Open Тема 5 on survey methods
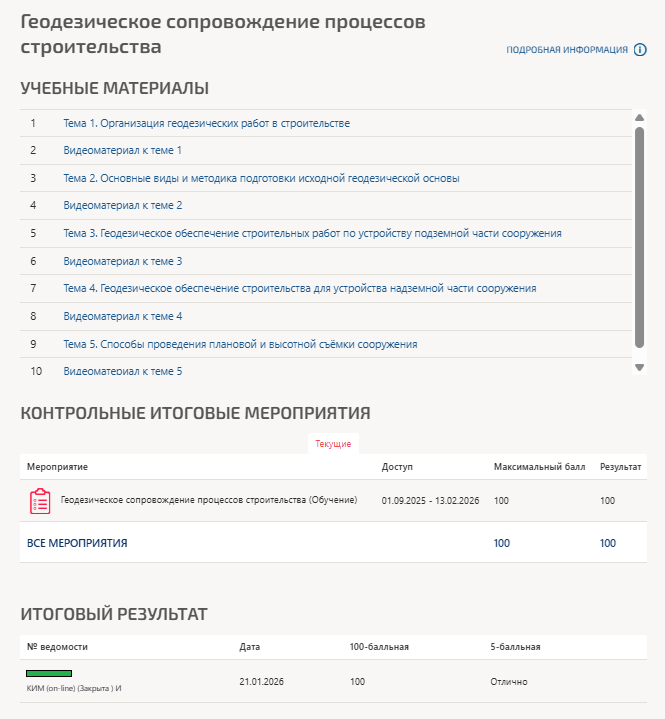 tap(240, 344)
